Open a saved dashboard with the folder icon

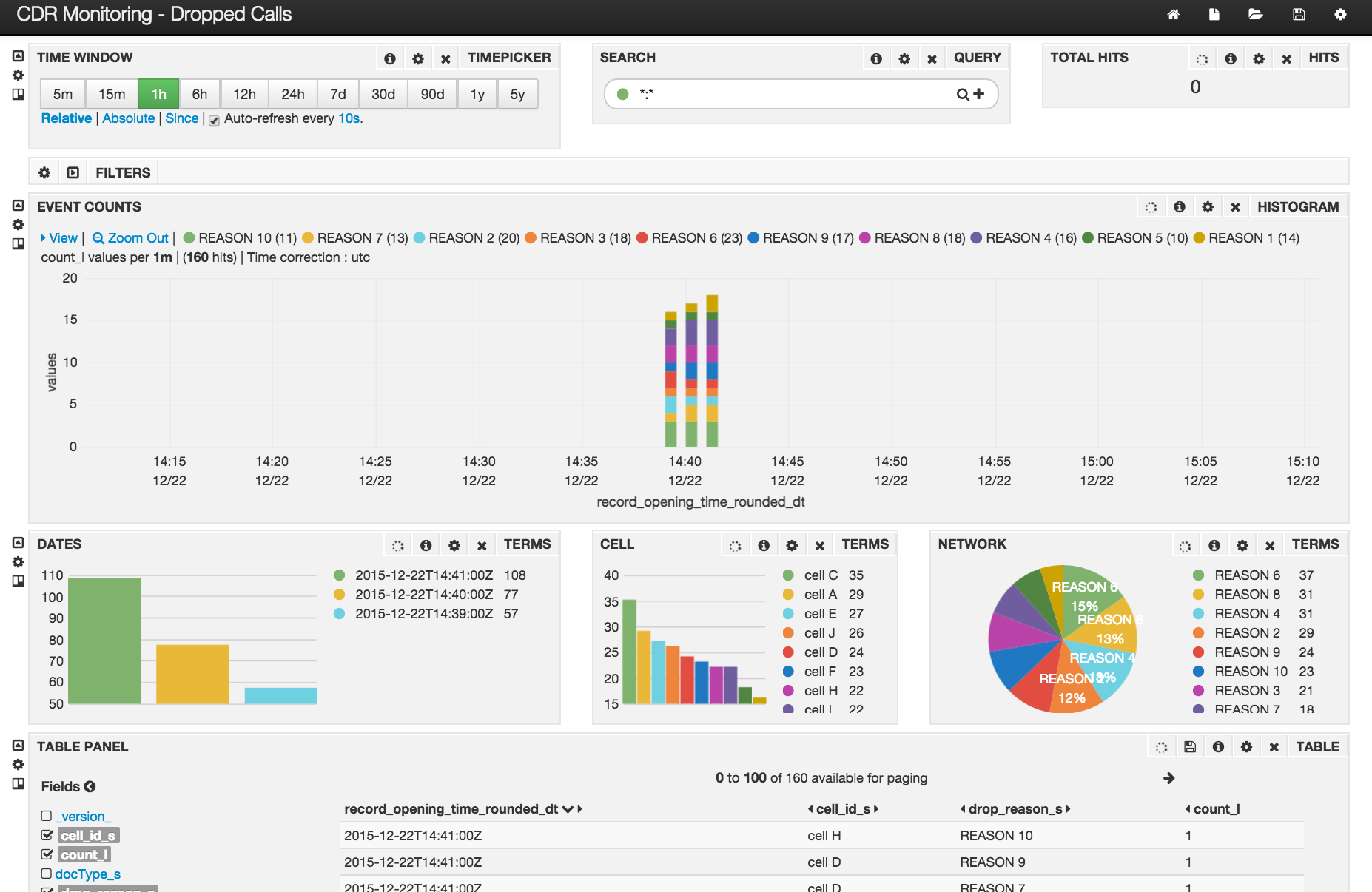click(x=1256, y=14)
